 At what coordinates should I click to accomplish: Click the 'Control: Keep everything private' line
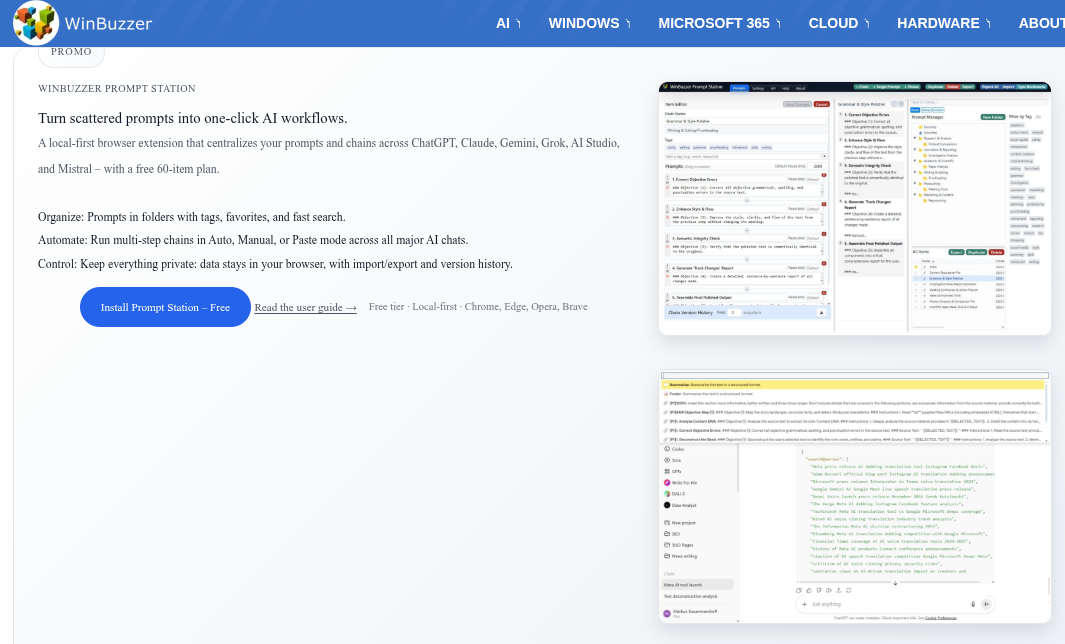tap(275, 264)
